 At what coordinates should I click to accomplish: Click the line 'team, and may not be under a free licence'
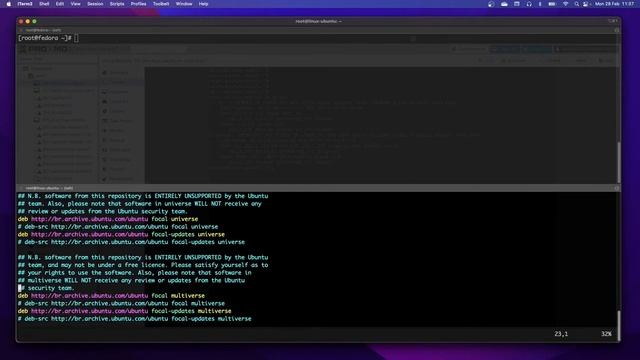point(143,265)
